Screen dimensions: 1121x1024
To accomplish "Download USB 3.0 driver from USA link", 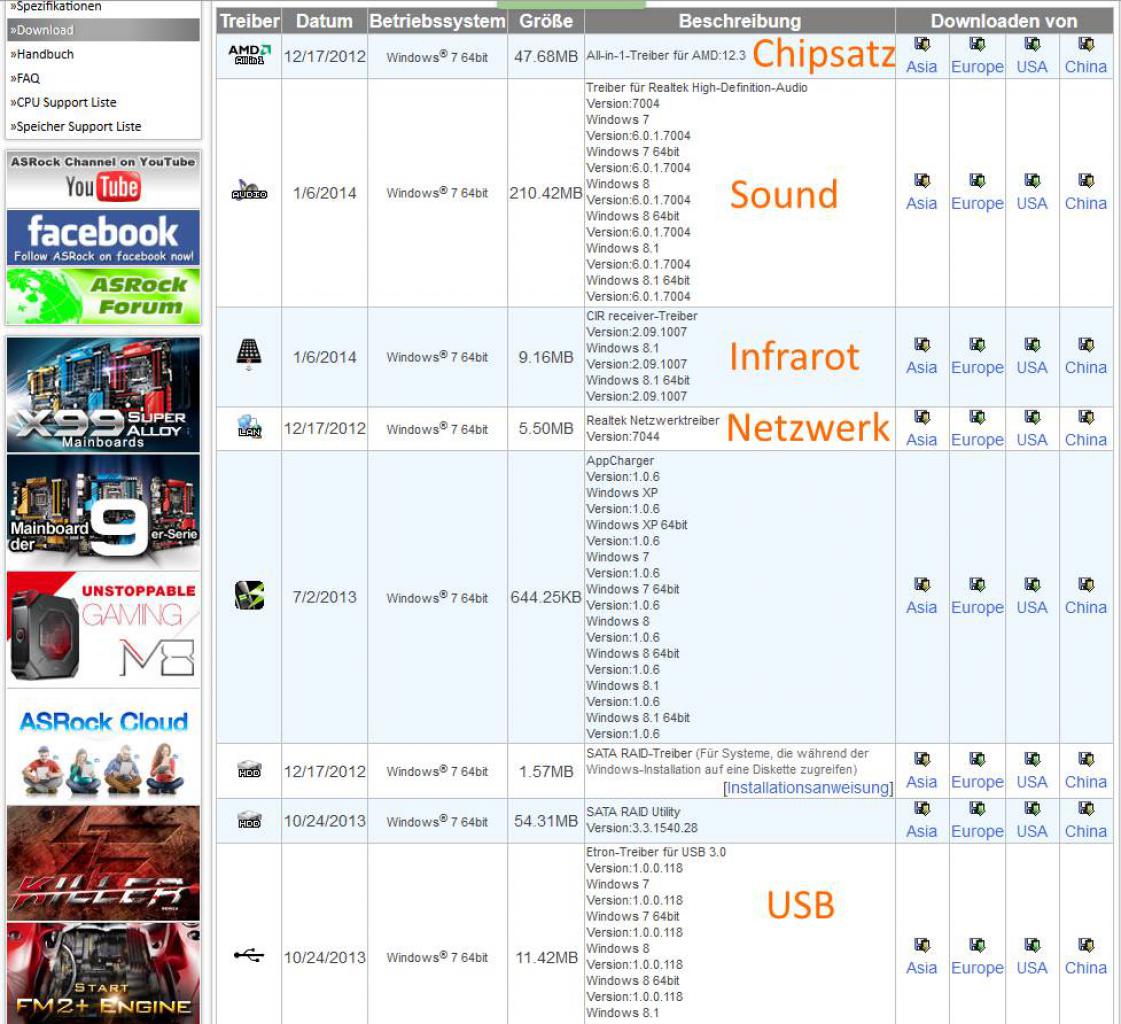I will click(x=1032, y=968).
